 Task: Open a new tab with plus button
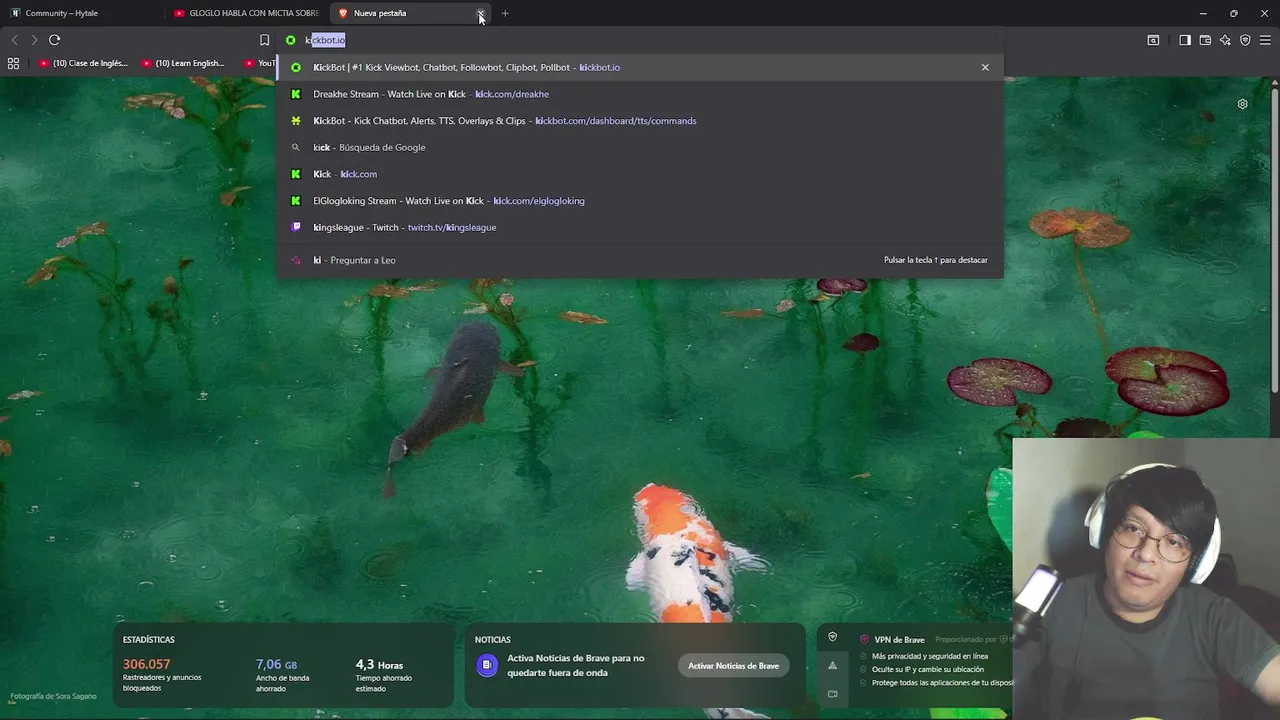505,13
